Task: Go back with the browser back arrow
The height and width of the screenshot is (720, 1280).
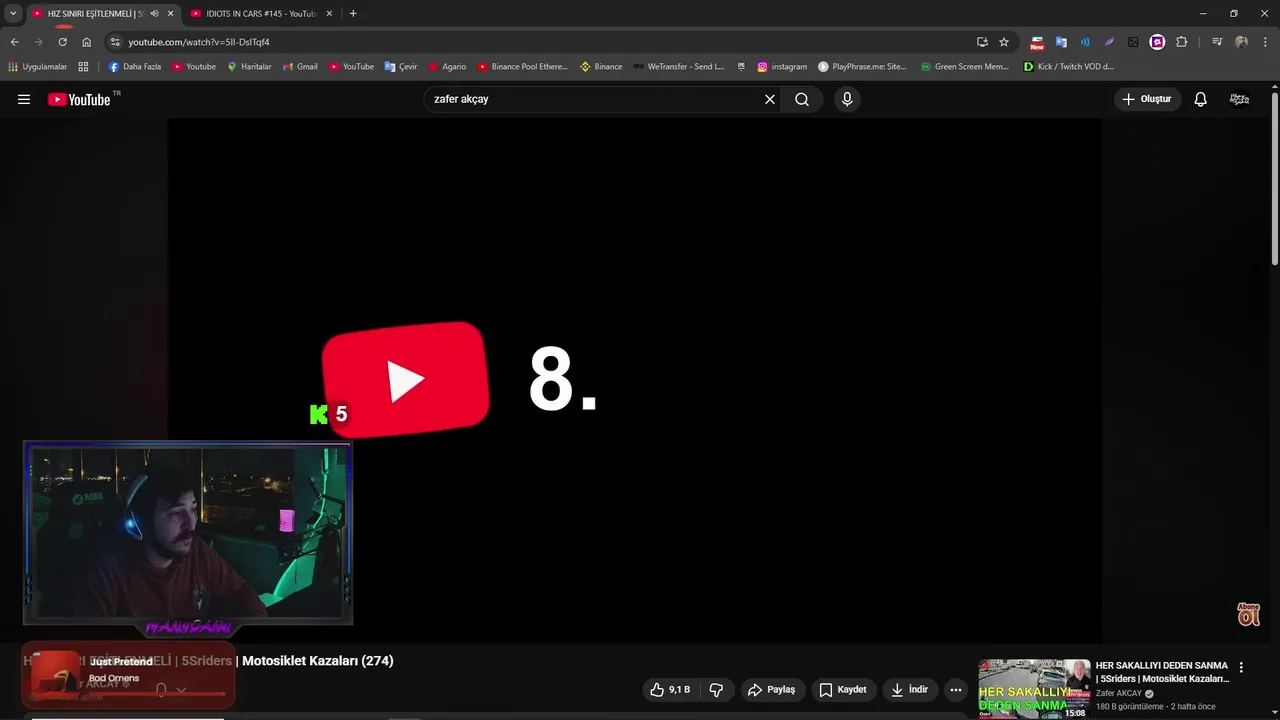Action: [x=14, y=42]
